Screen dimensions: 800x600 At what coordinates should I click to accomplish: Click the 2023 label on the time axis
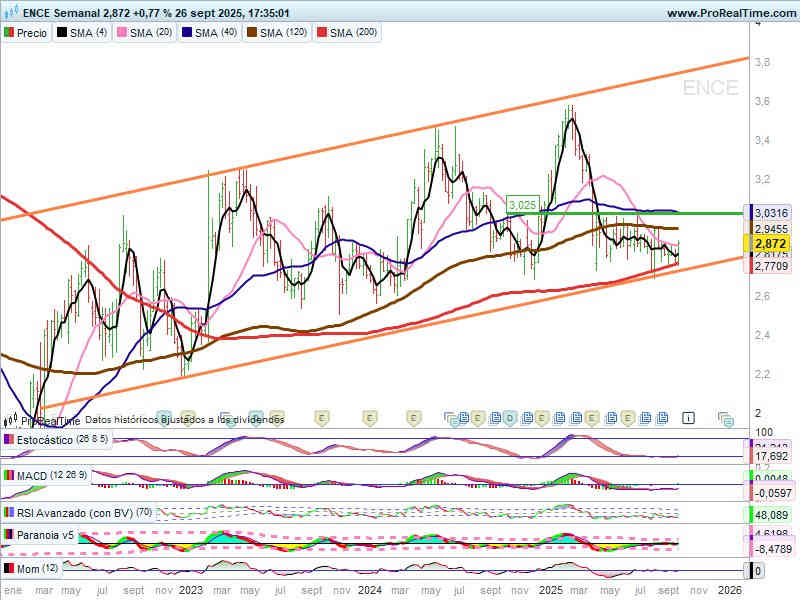click(191, 590)
